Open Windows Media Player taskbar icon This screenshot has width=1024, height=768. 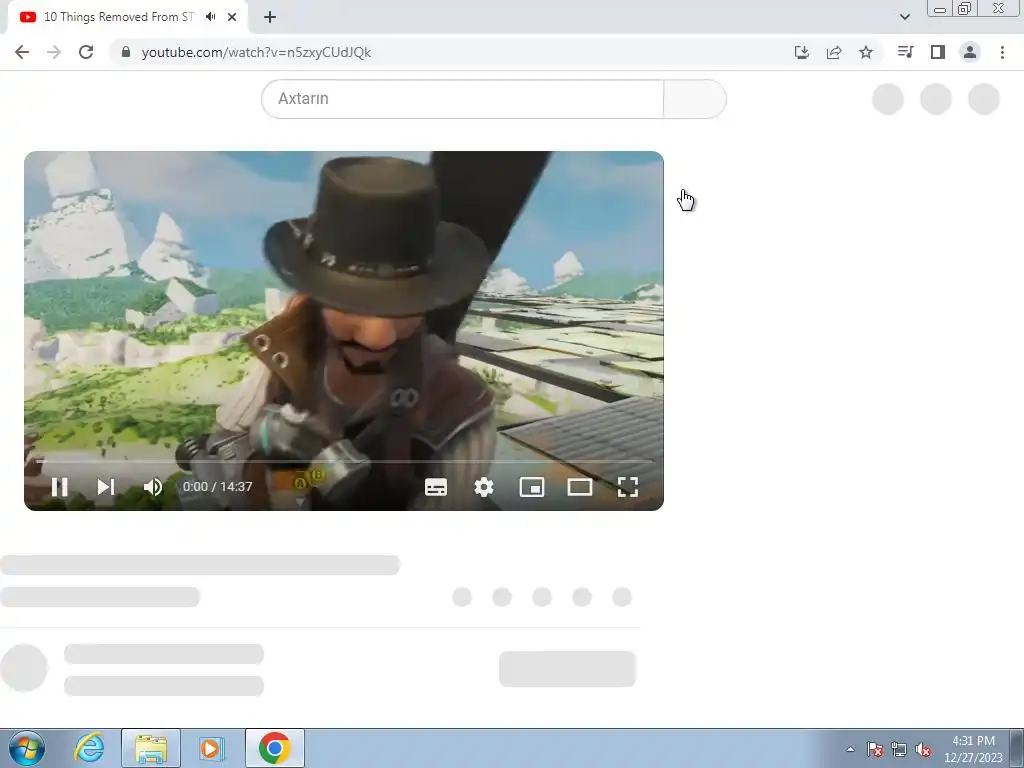click(x=211, y=748)
